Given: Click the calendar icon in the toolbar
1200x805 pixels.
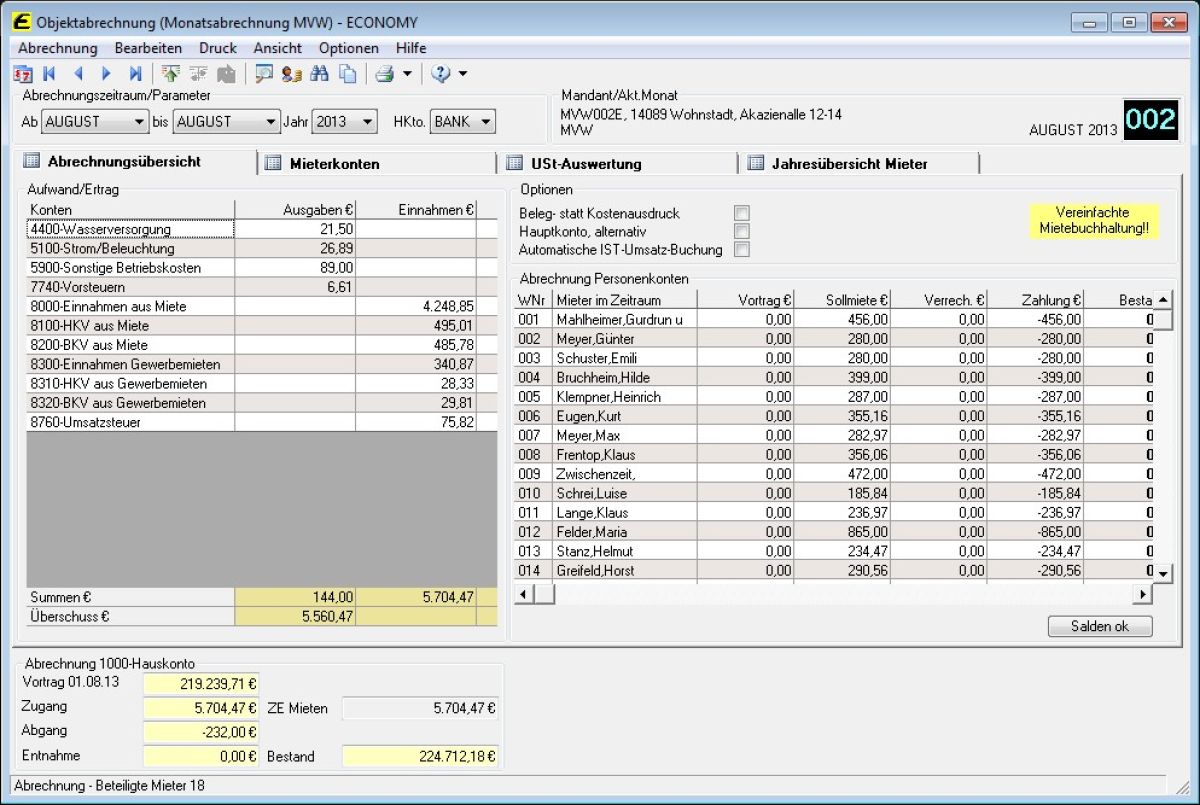Looking at the screenshot, I should 23,74.
